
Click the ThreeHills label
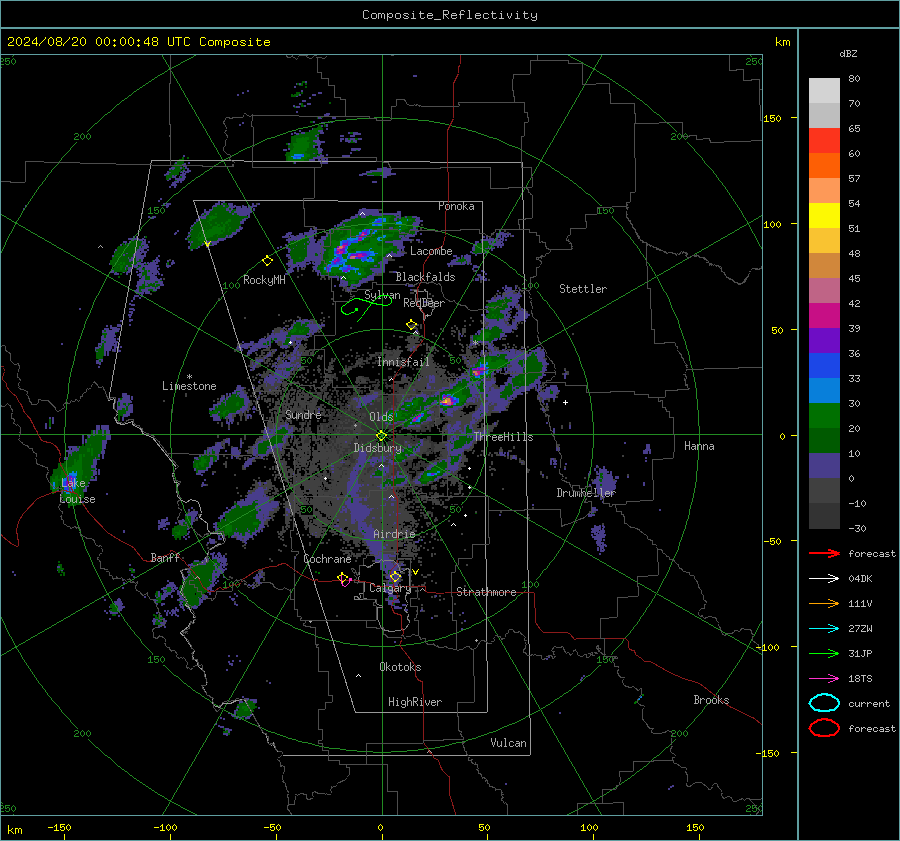coord(503,437)
